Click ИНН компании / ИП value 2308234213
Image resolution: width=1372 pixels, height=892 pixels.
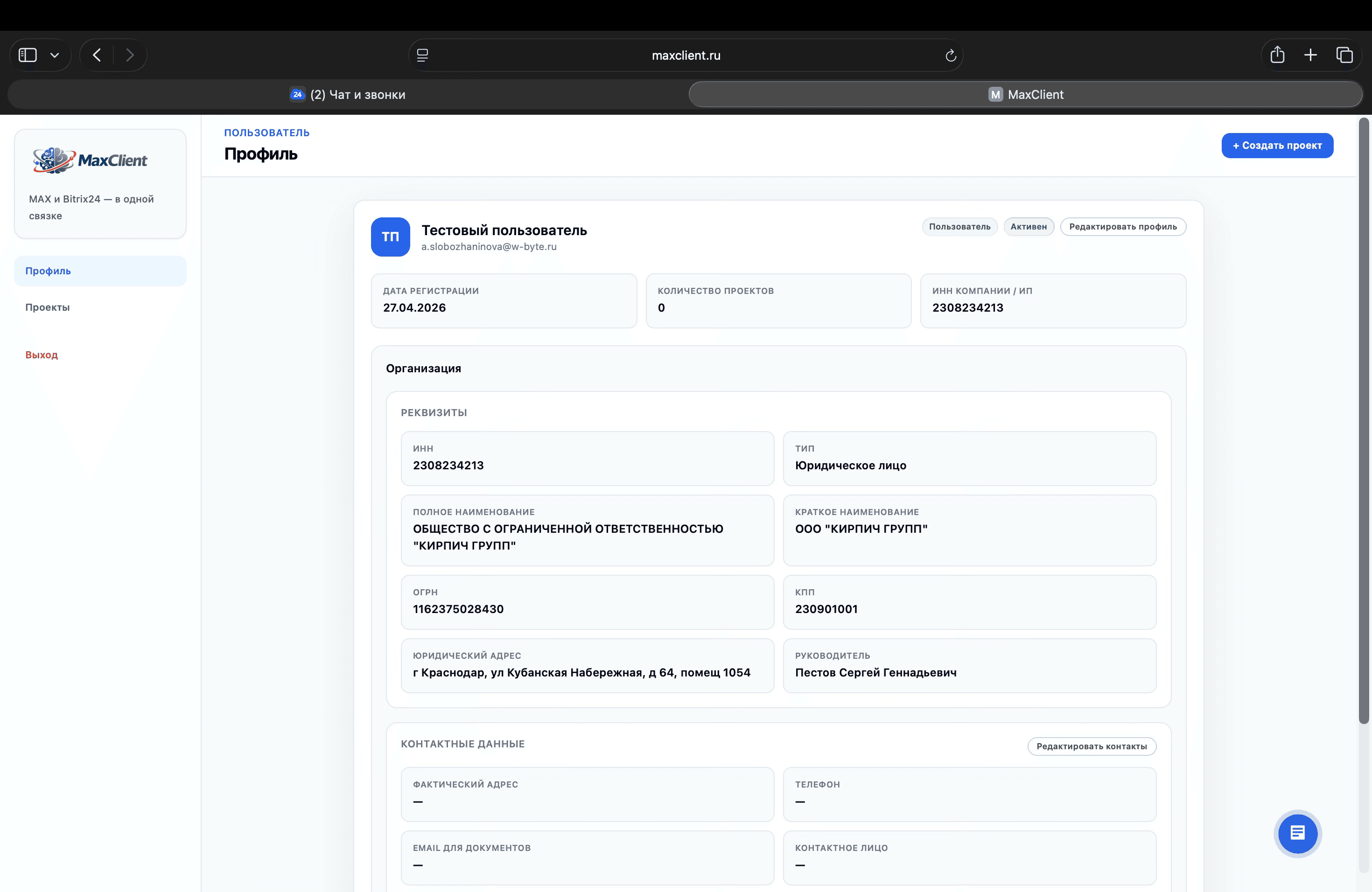pos(967,308)
